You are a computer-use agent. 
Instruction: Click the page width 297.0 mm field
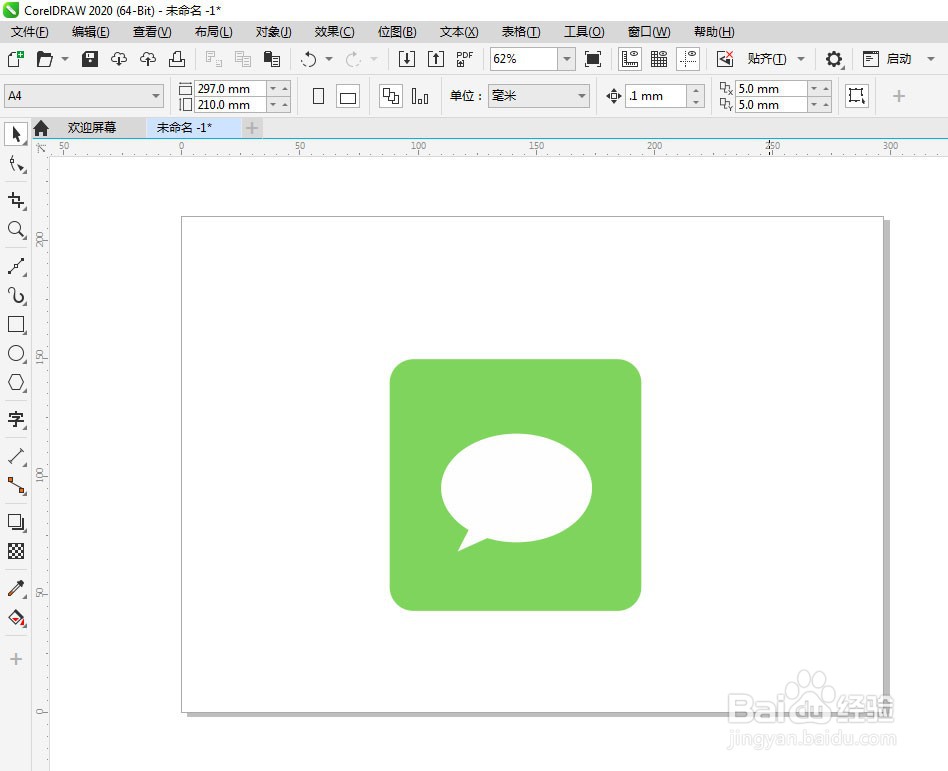coord(230,88)
